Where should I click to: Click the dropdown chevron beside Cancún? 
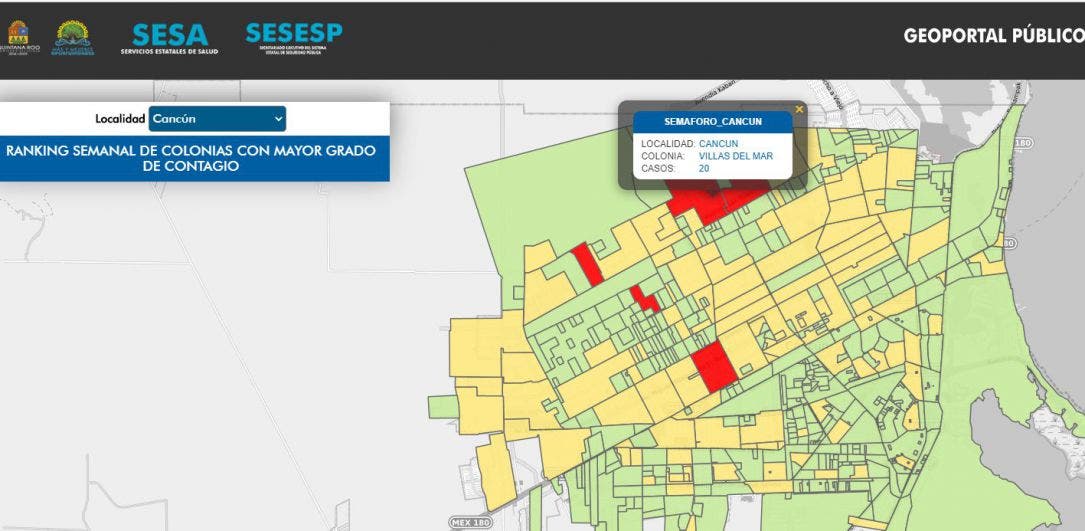click(278, 119)
